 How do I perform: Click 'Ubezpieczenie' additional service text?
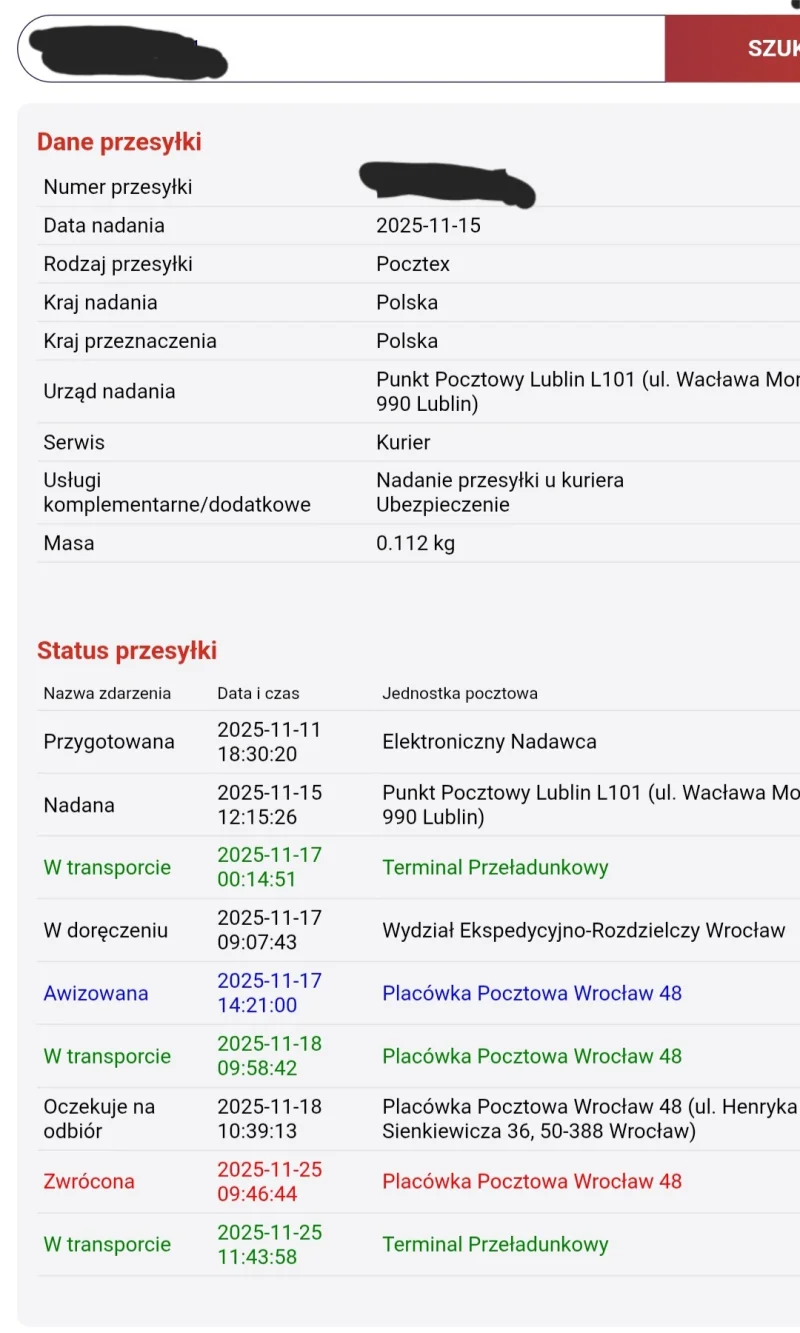tap(443, 505)
